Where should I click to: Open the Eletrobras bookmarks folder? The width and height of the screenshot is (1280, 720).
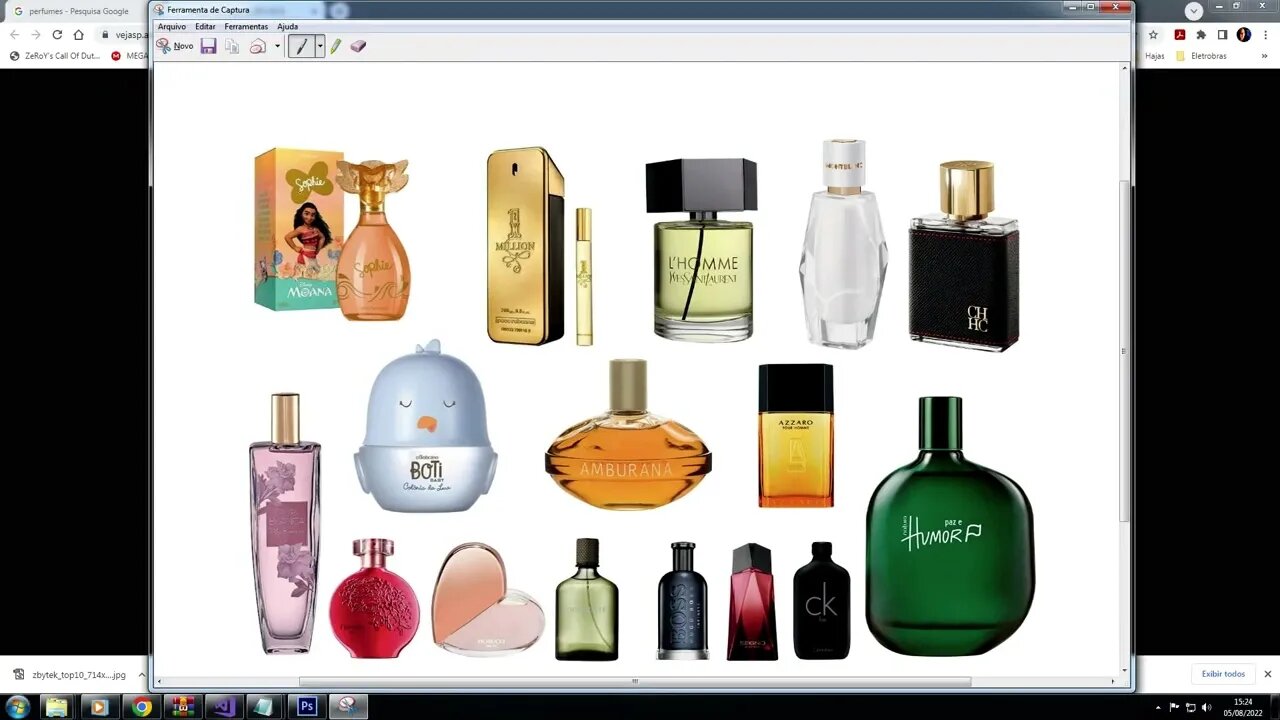1201,56
